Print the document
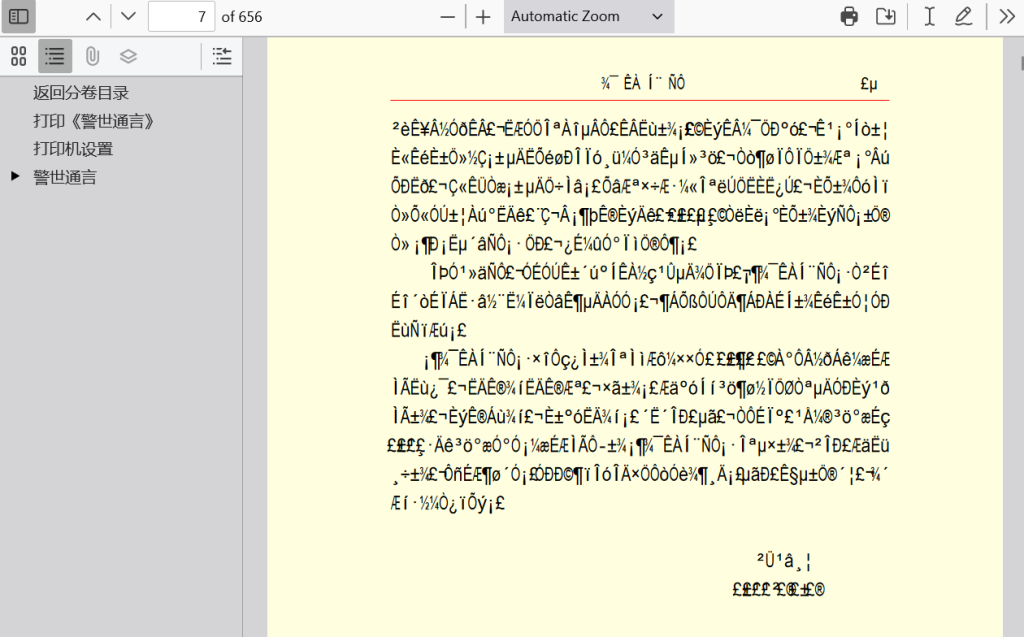Image resolution: width=1024 pixels, height=637 pixels. click(x=849, y=16)
